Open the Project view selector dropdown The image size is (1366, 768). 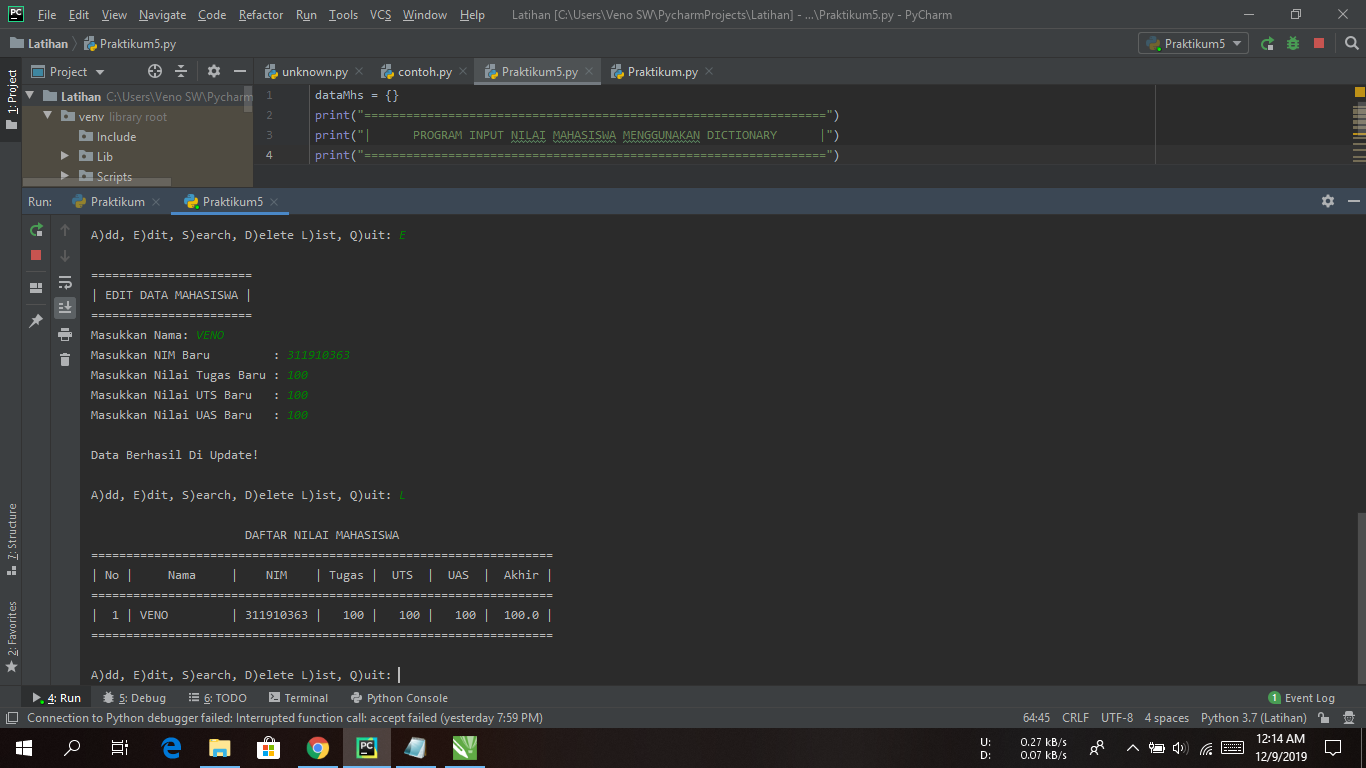68,72
